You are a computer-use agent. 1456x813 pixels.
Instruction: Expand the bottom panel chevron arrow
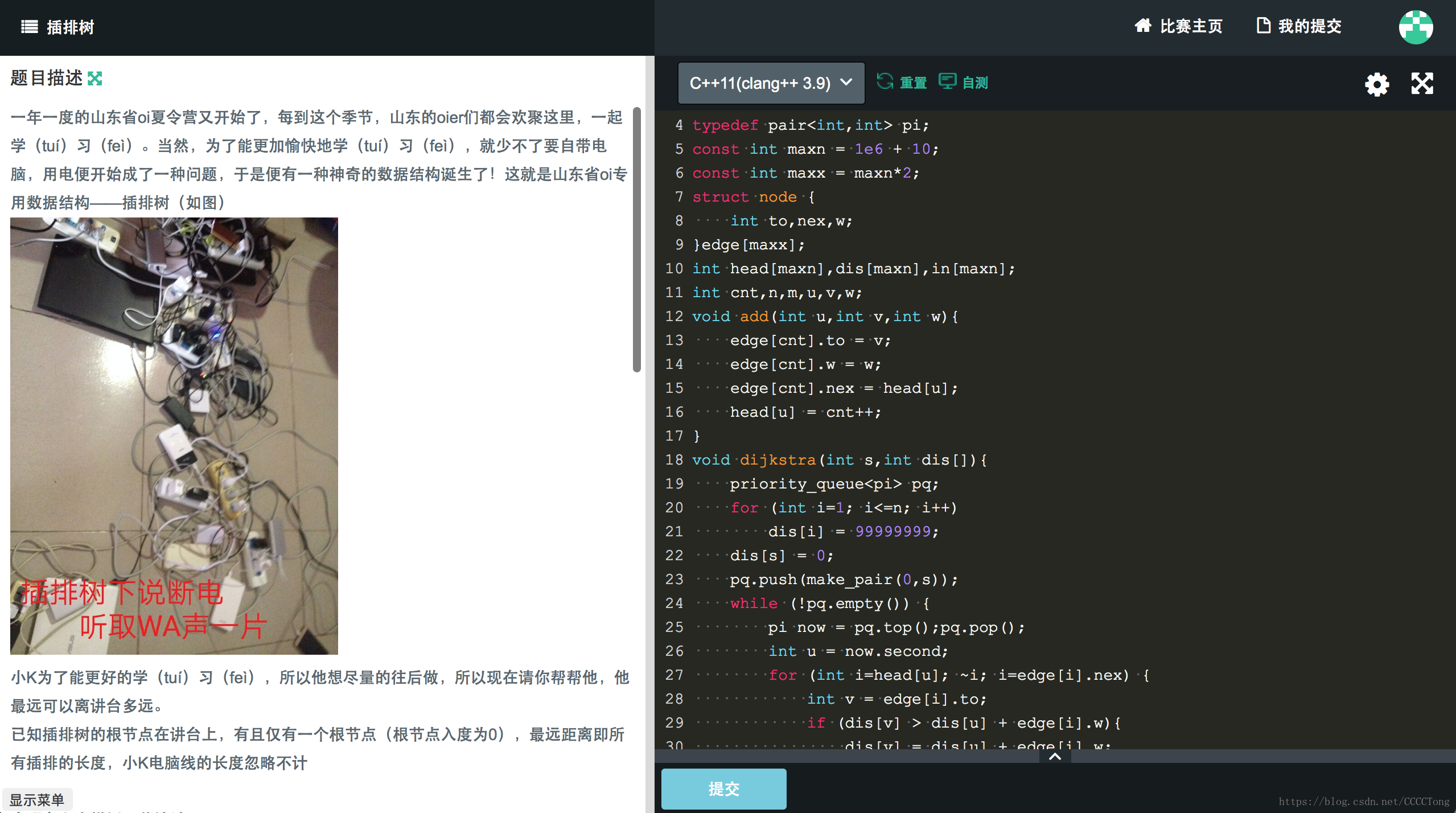(x=1055, y=757)
